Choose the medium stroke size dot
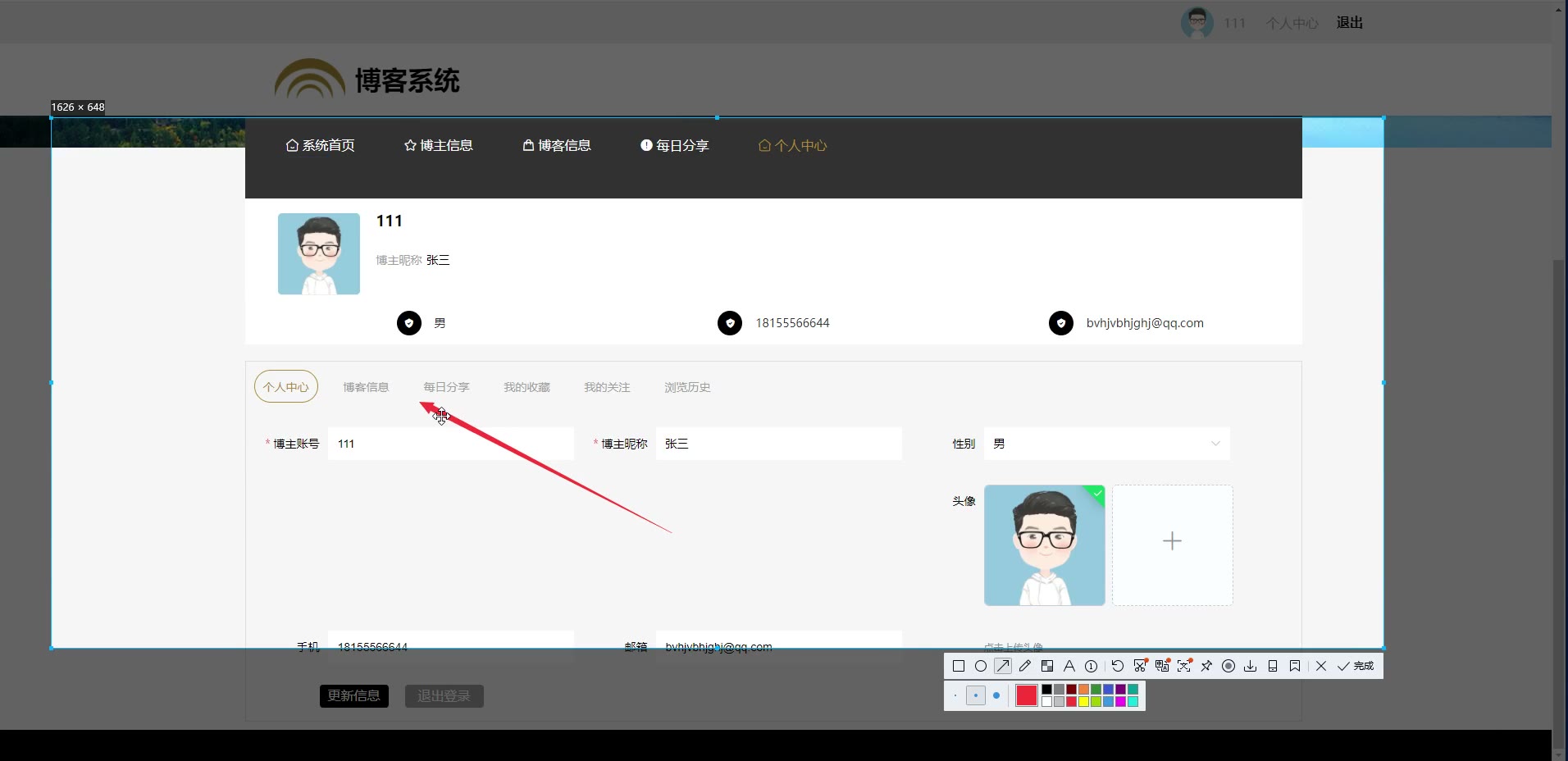The image size is (1568, 761). tap(976, 695)
